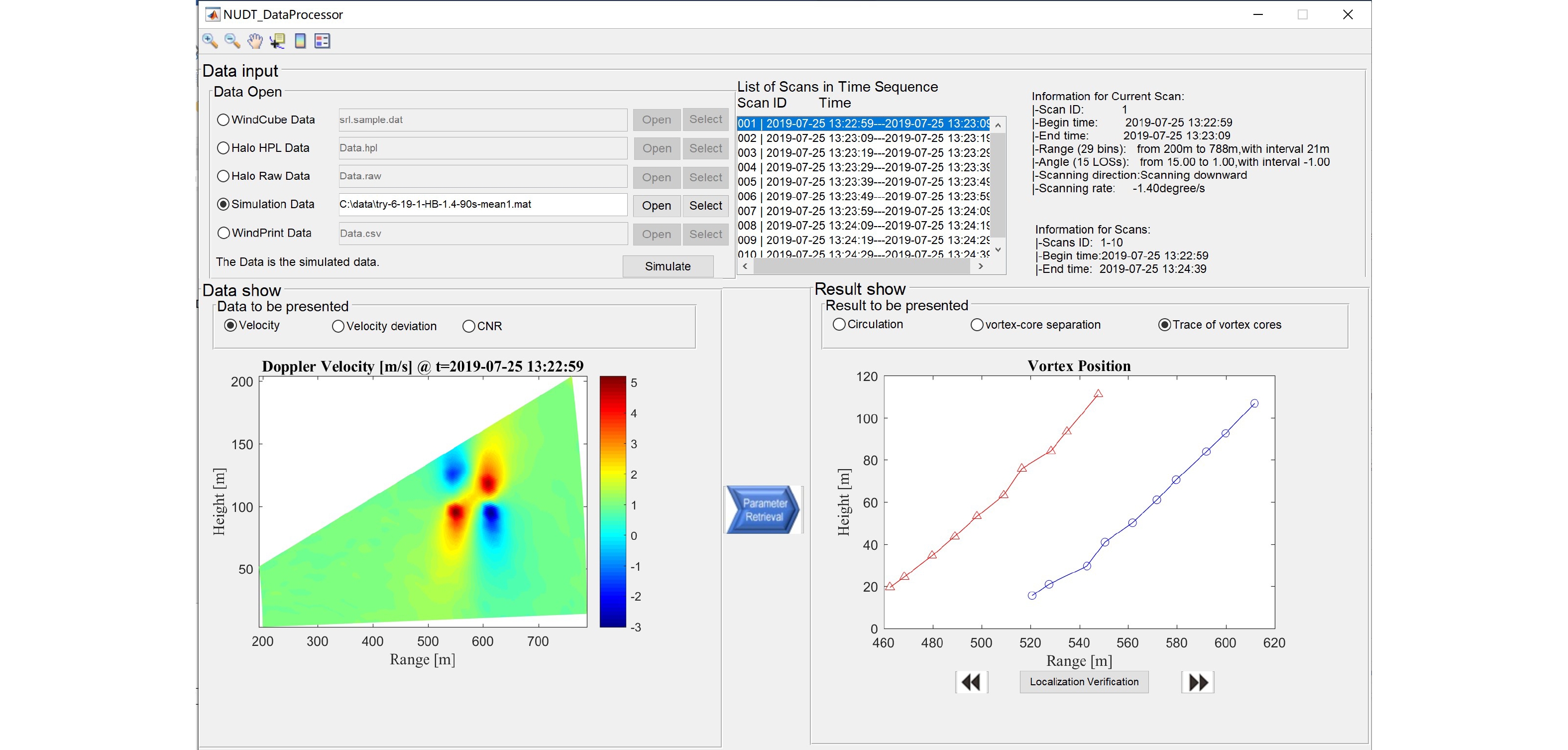Image resolution: width=1568 pixels, height=750 pixels.
Task: Click the Localization Verification button
Action: (x=1084, y=682)
